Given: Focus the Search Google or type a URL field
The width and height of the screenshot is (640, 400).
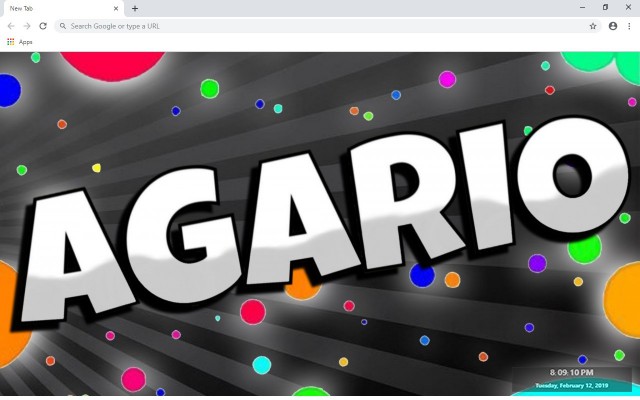Looking at the screenshot, I should pyautogui.click(x=328, y=26).
